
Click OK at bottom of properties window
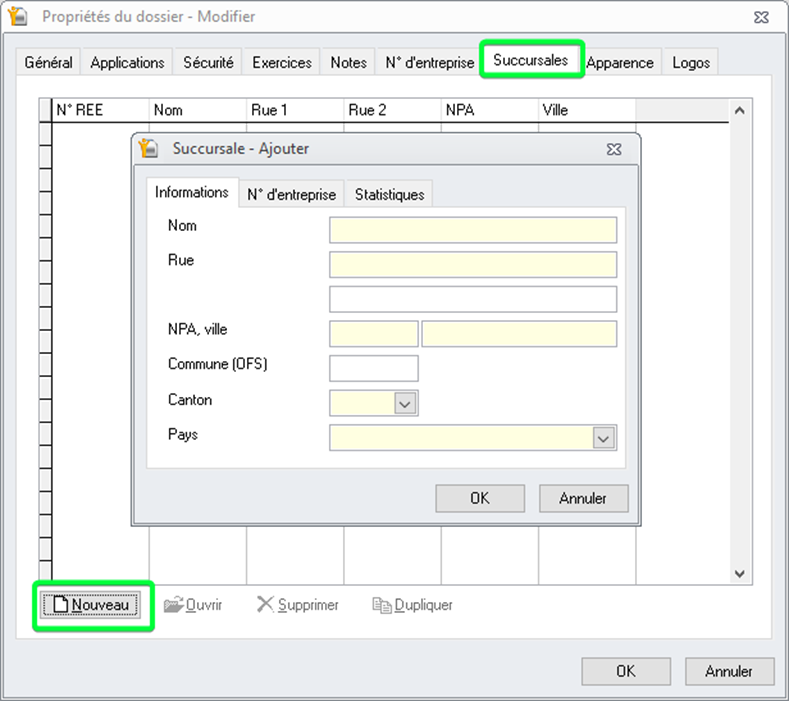(x=625, y=671)
